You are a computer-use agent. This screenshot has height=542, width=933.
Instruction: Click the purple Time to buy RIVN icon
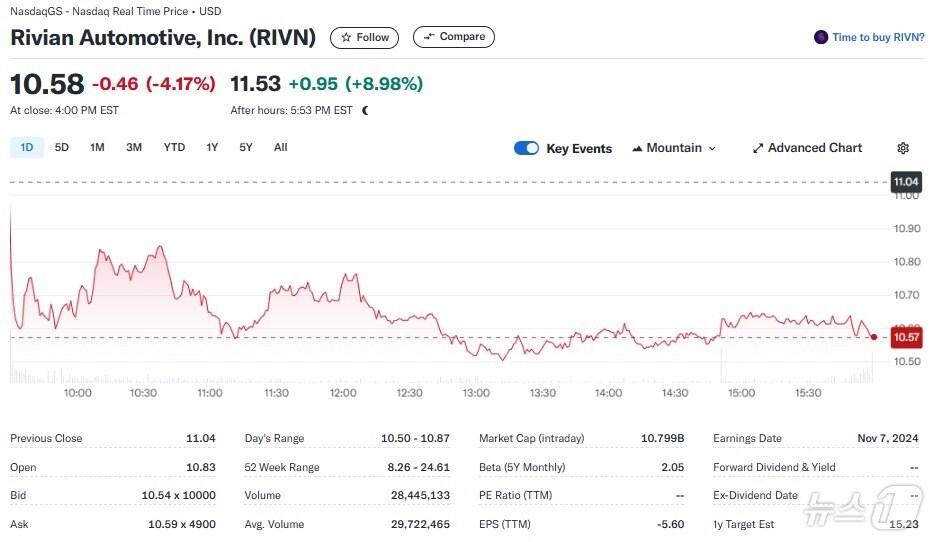pyautogui.click(x=822, y=37)
